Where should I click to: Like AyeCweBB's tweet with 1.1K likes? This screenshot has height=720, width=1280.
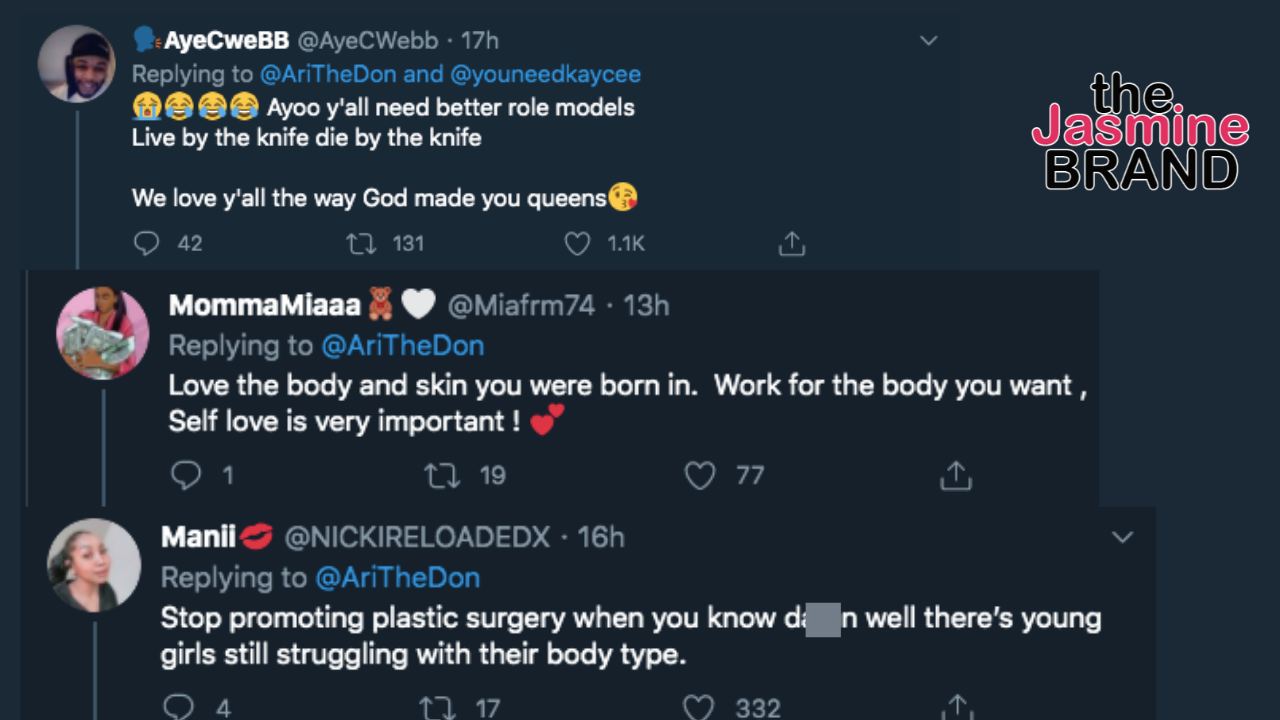click(x=578, y=243)
